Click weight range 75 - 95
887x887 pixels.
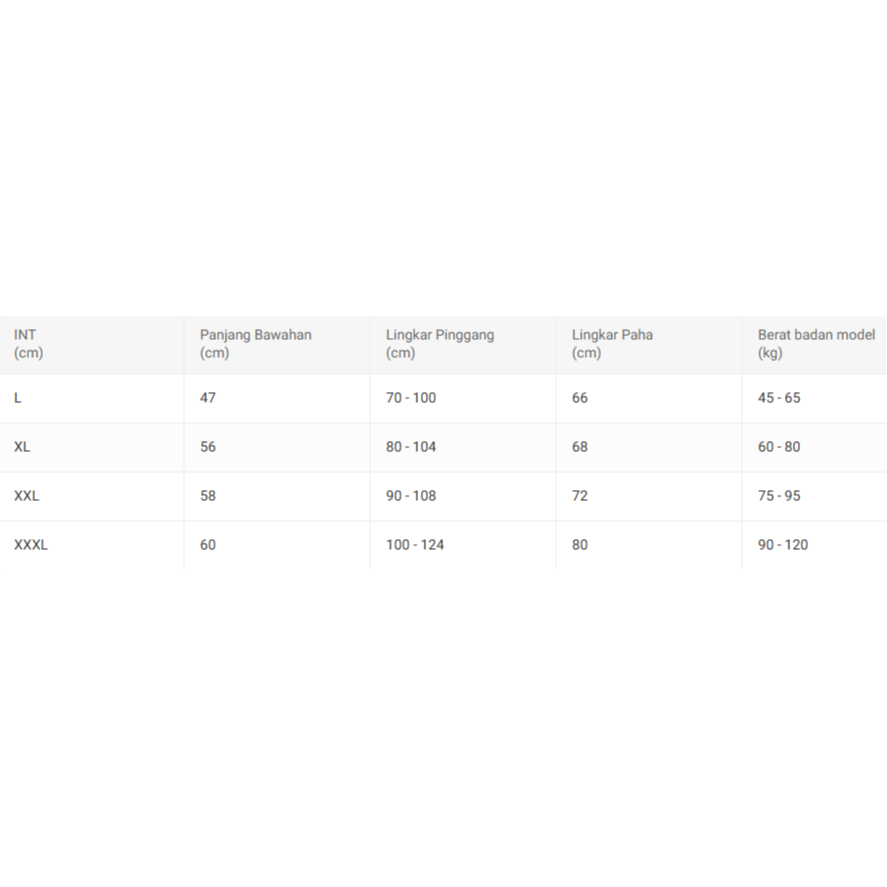tap(779, 496)
